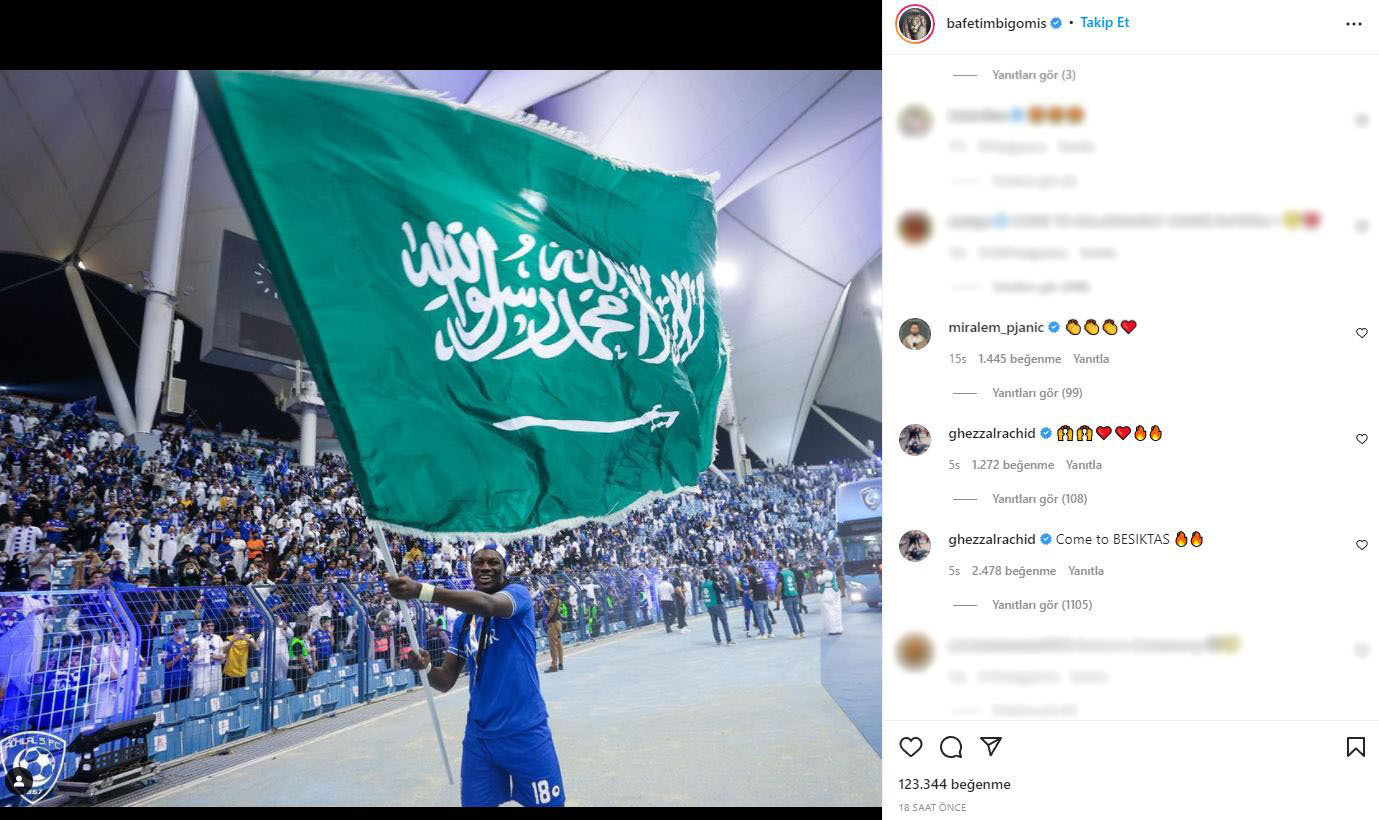The width and height of the screenshot is (1379, 820).
Task: Click miralem_pjanic's avatar
Action: click(915, 333)
